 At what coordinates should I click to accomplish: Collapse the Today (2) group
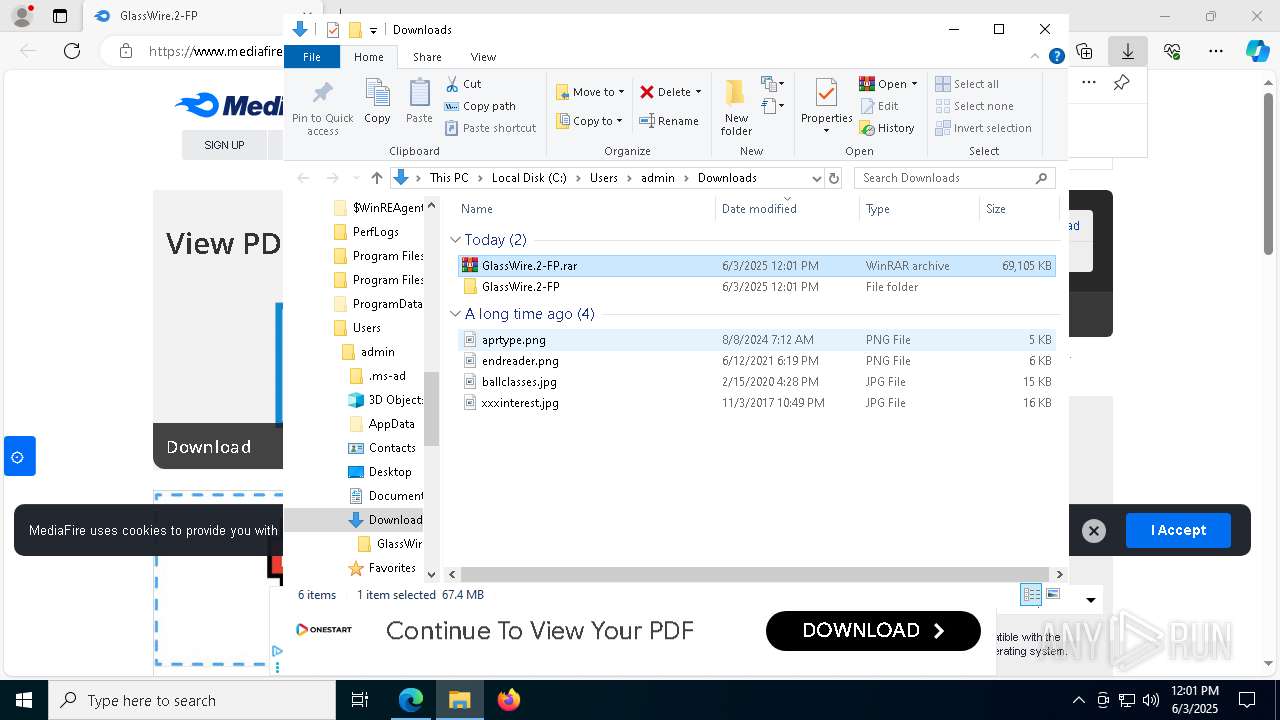click(455, 240)
